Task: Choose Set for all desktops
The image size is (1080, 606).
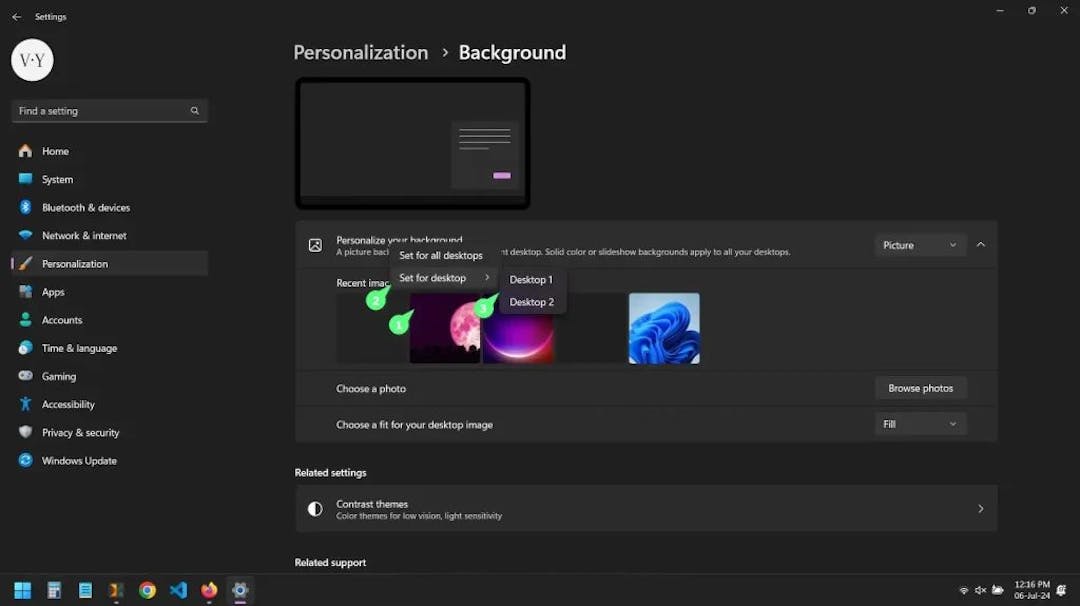Action: click(440, 255)
